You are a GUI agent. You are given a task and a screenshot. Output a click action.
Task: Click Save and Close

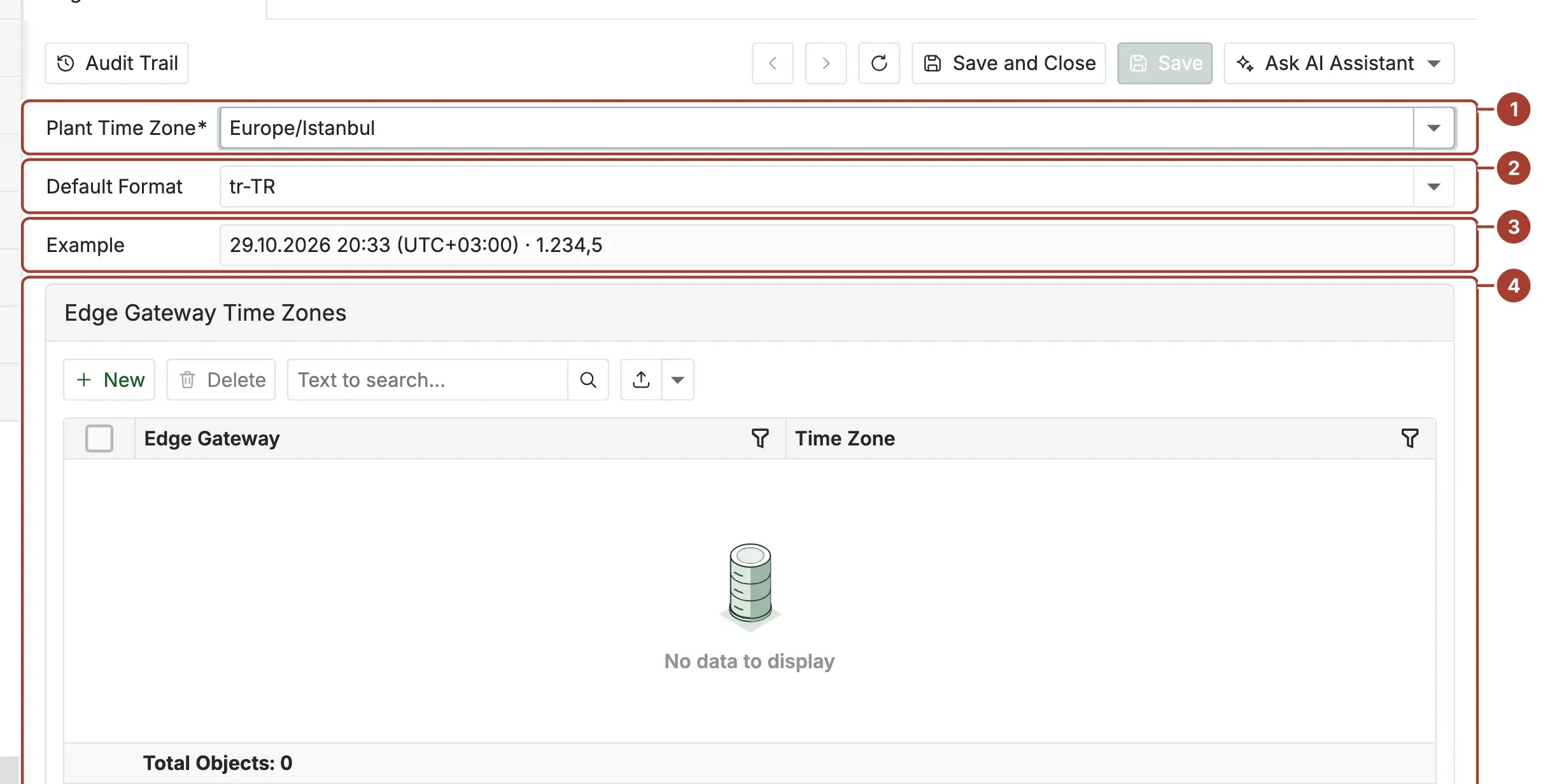coord(1009,63)
